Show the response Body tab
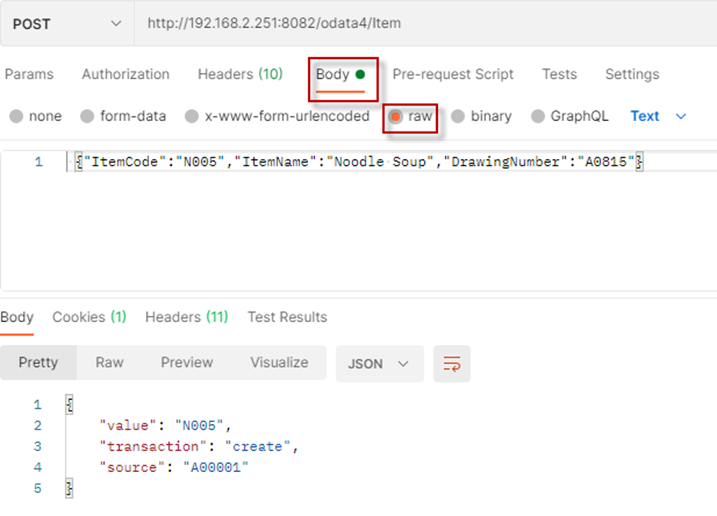 point(17,317)
